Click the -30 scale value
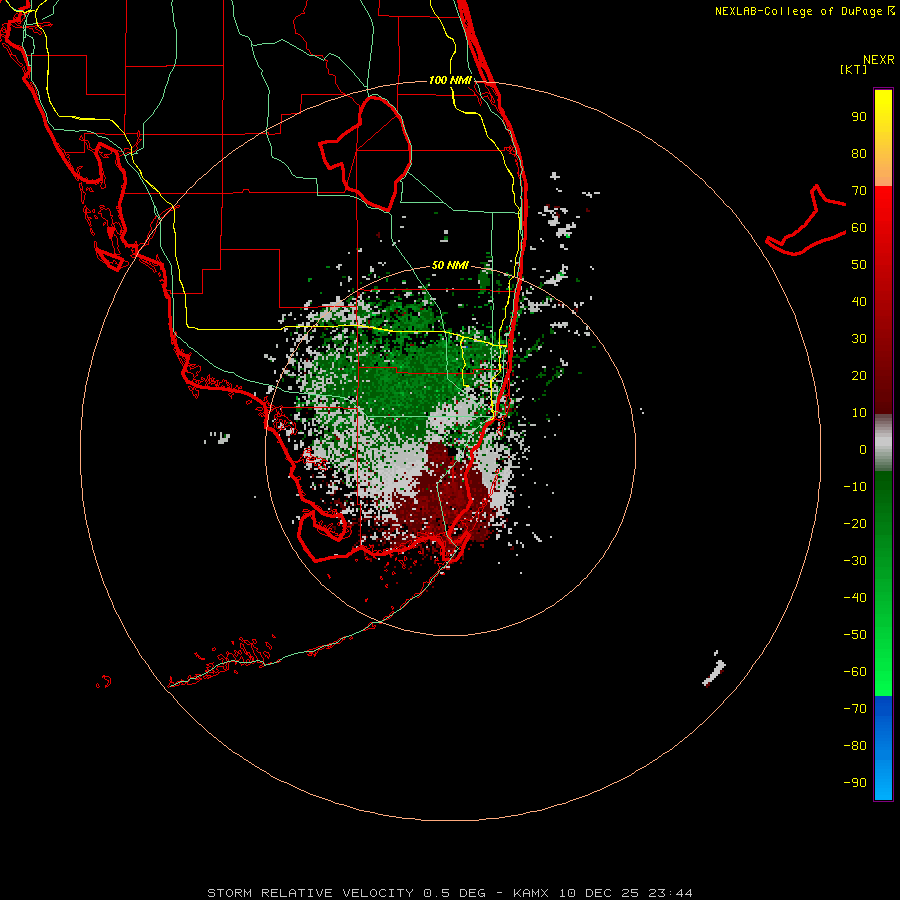The image size is (900, 900). [855, 561]
